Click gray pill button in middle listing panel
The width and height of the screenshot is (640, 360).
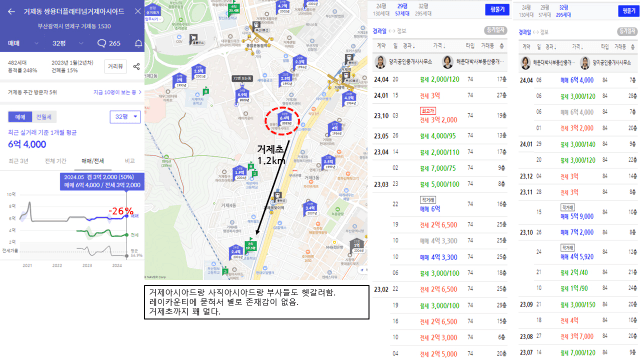click(495, 30)
